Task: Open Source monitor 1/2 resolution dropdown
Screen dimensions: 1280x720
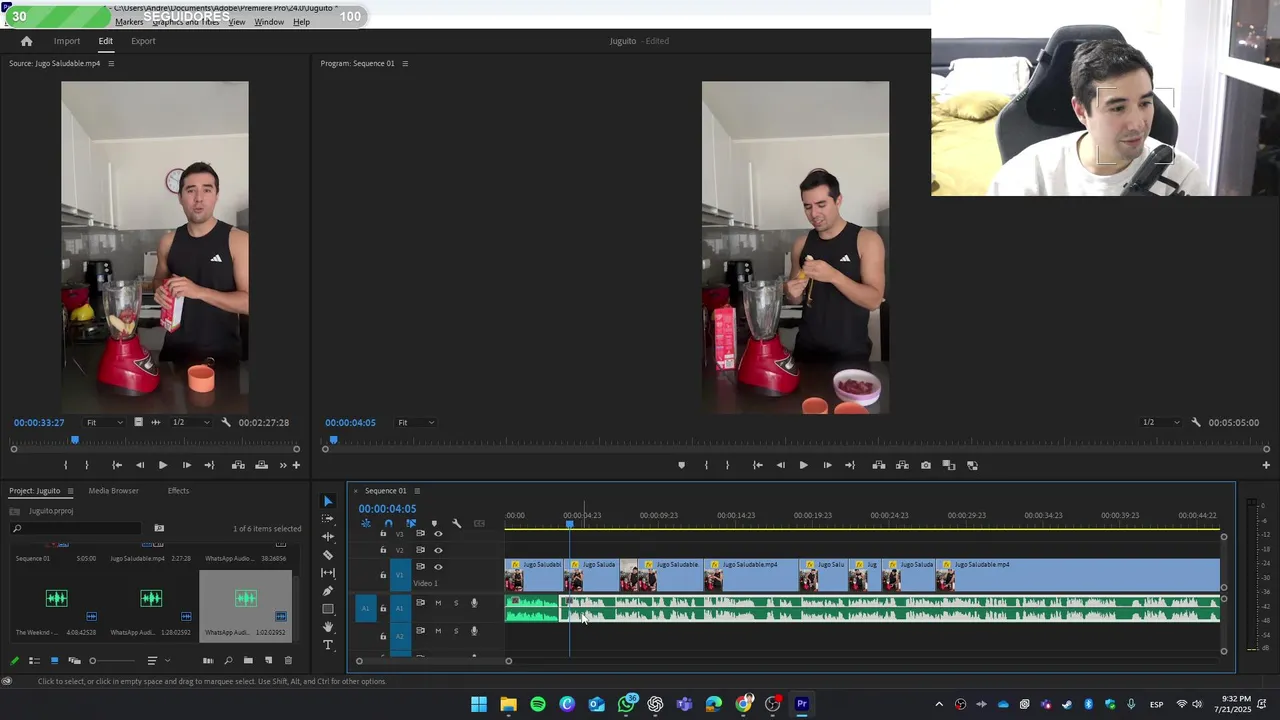Action: click(192, 422)
